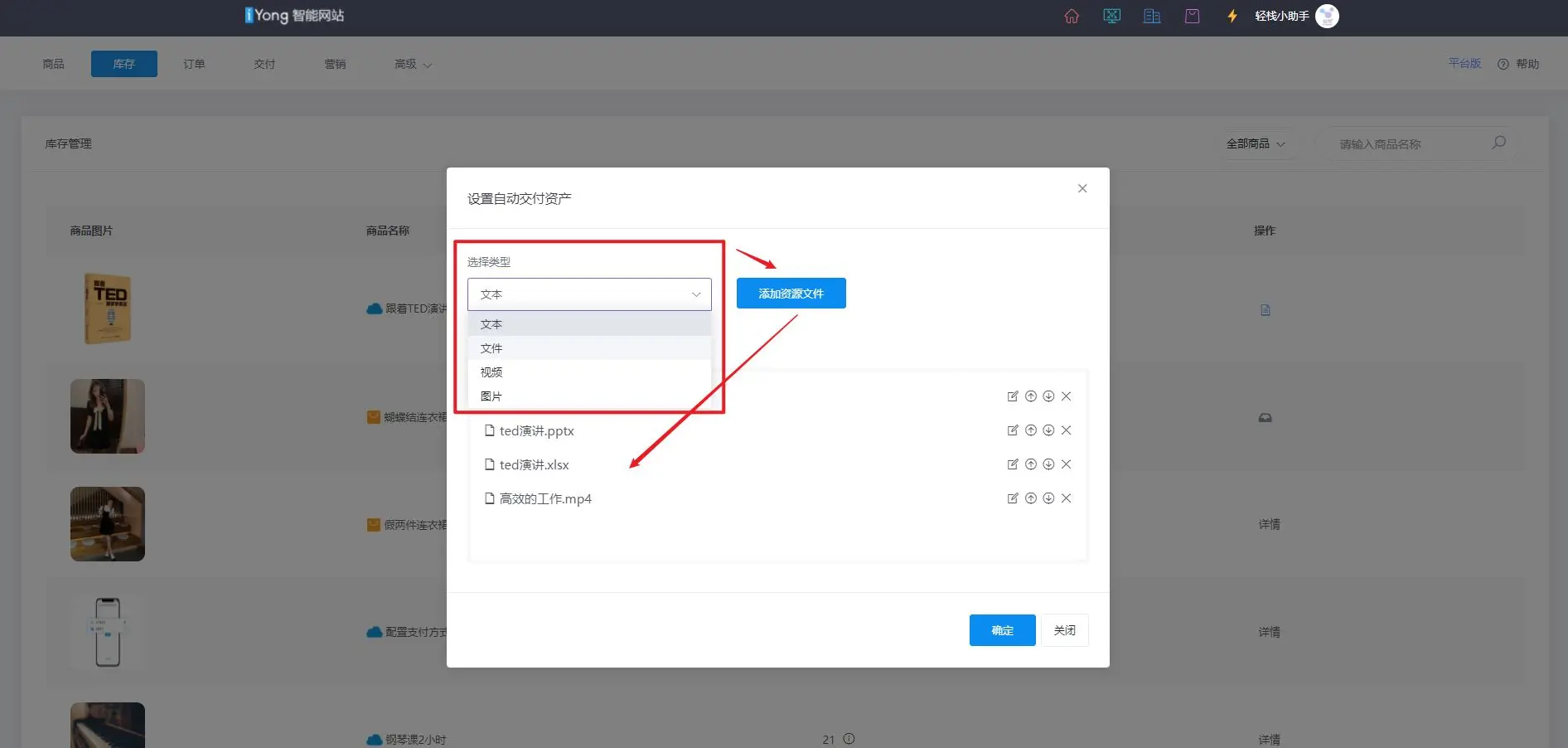Select 图片 option in type dropdown
The image size is (1568, 748).
491,396
